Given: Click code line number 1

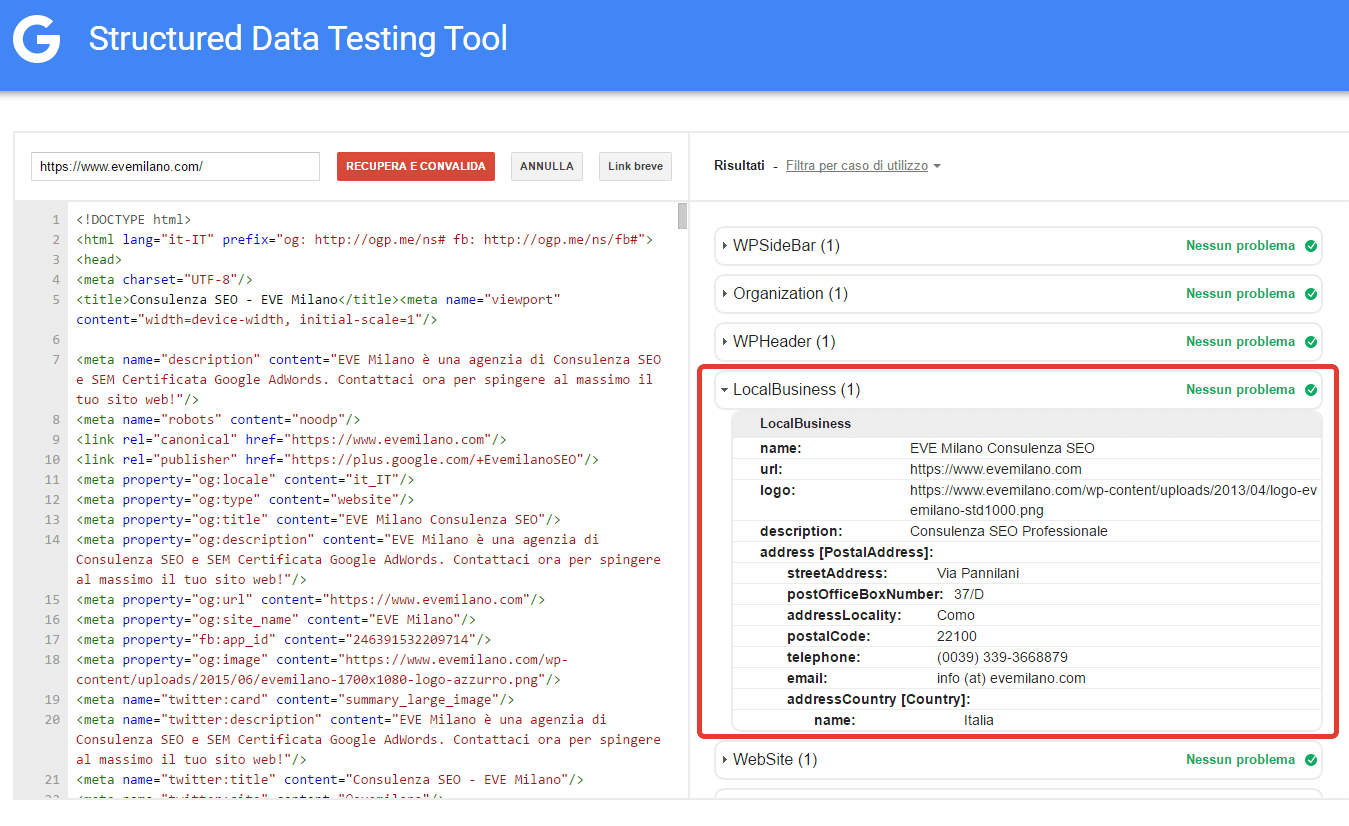Looking at the screenshot, I should [x=56, y=220].
